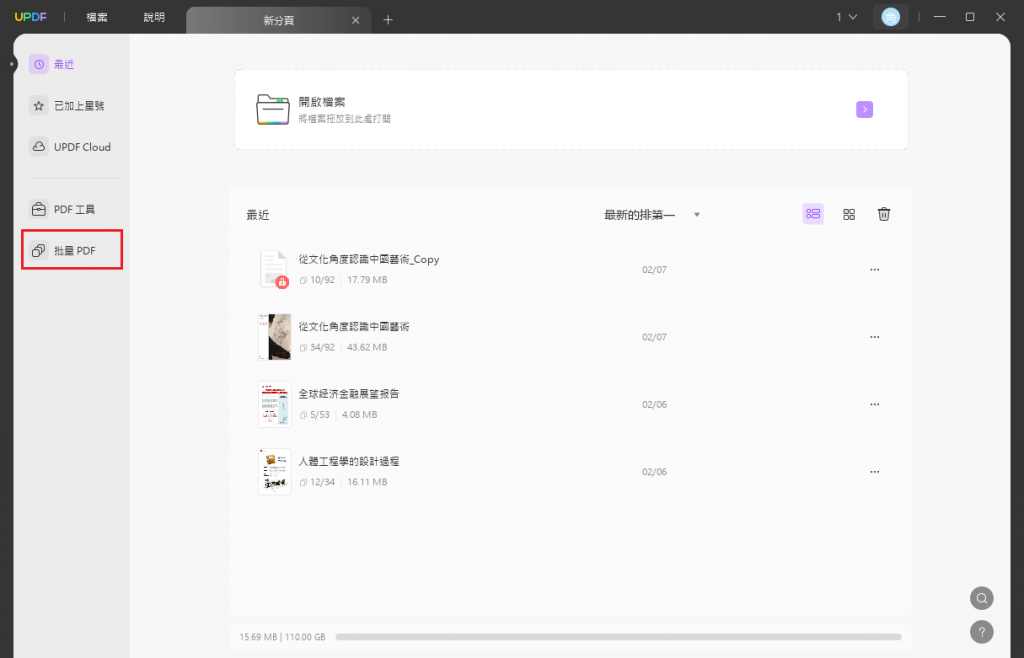This screenshot has height=658, width=1024.
Task: Open the 已加上星號 starred section
Action: point(67,106)
